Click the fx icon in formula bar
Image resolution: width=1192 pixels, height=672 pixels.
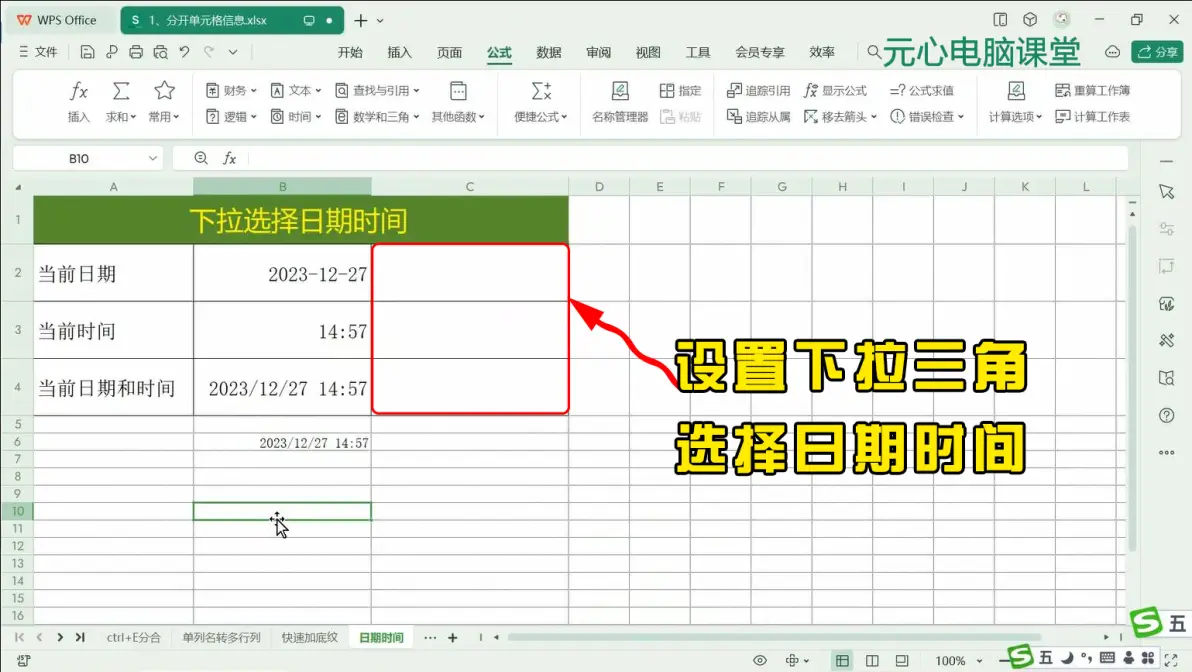click(229, 158)
